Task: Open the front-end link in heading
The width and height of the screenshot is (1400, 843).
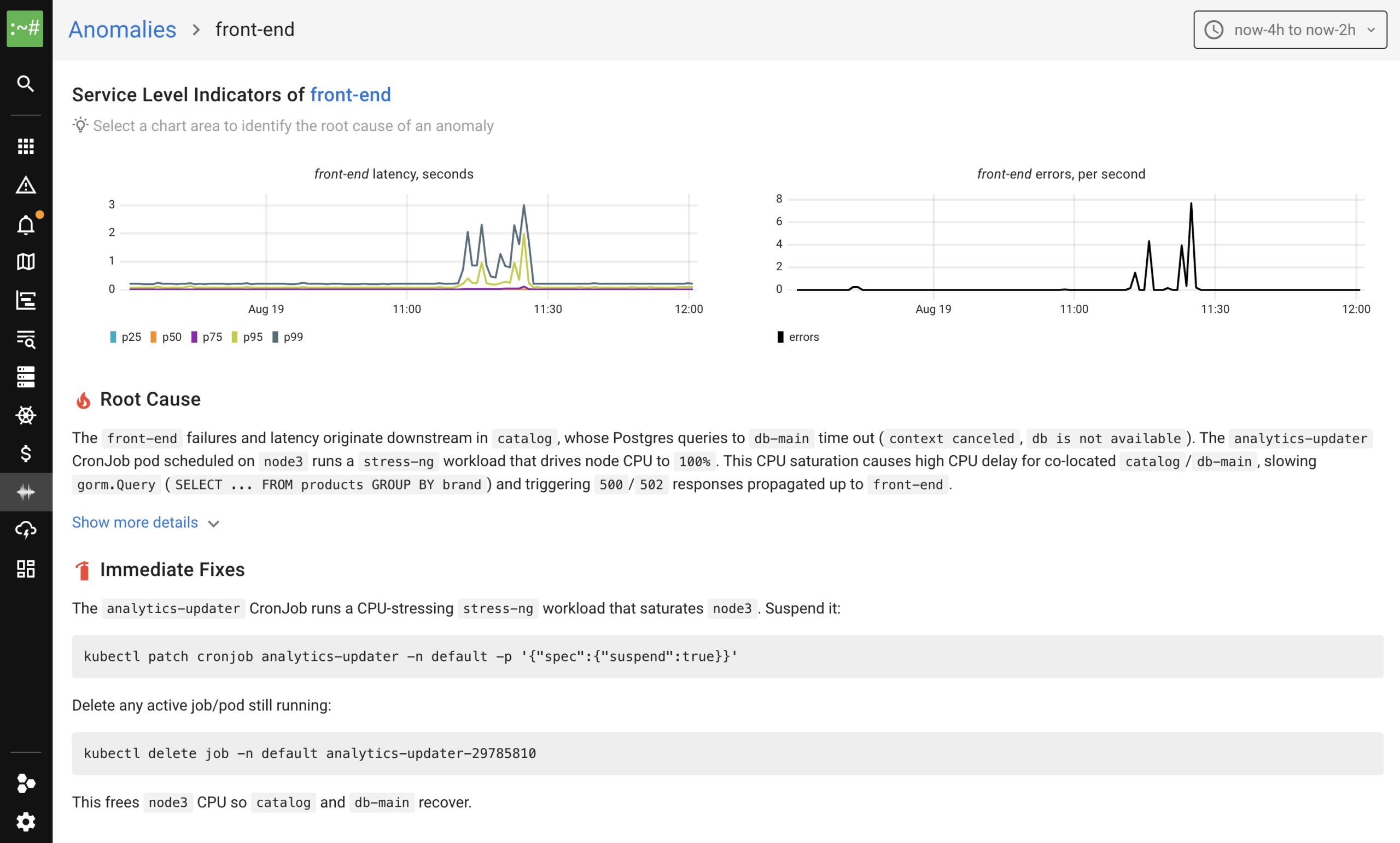Action: 351,94
